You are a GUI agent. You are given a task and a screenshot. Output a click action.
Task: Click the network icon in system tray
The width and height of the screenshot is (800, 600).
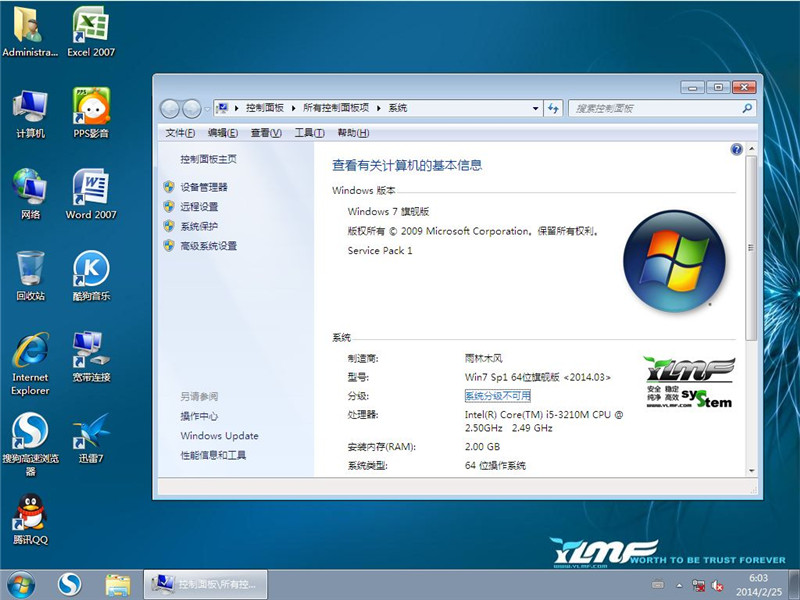[x=698, y=585]
